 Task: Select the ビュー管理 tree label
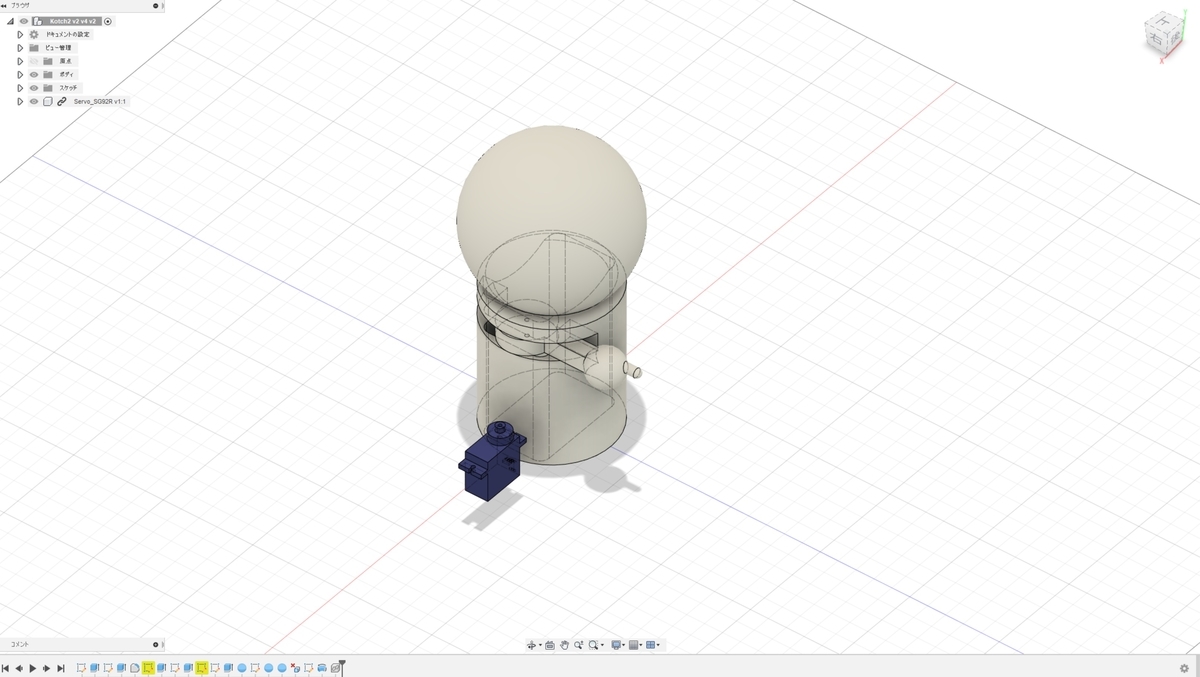point(58,48)
